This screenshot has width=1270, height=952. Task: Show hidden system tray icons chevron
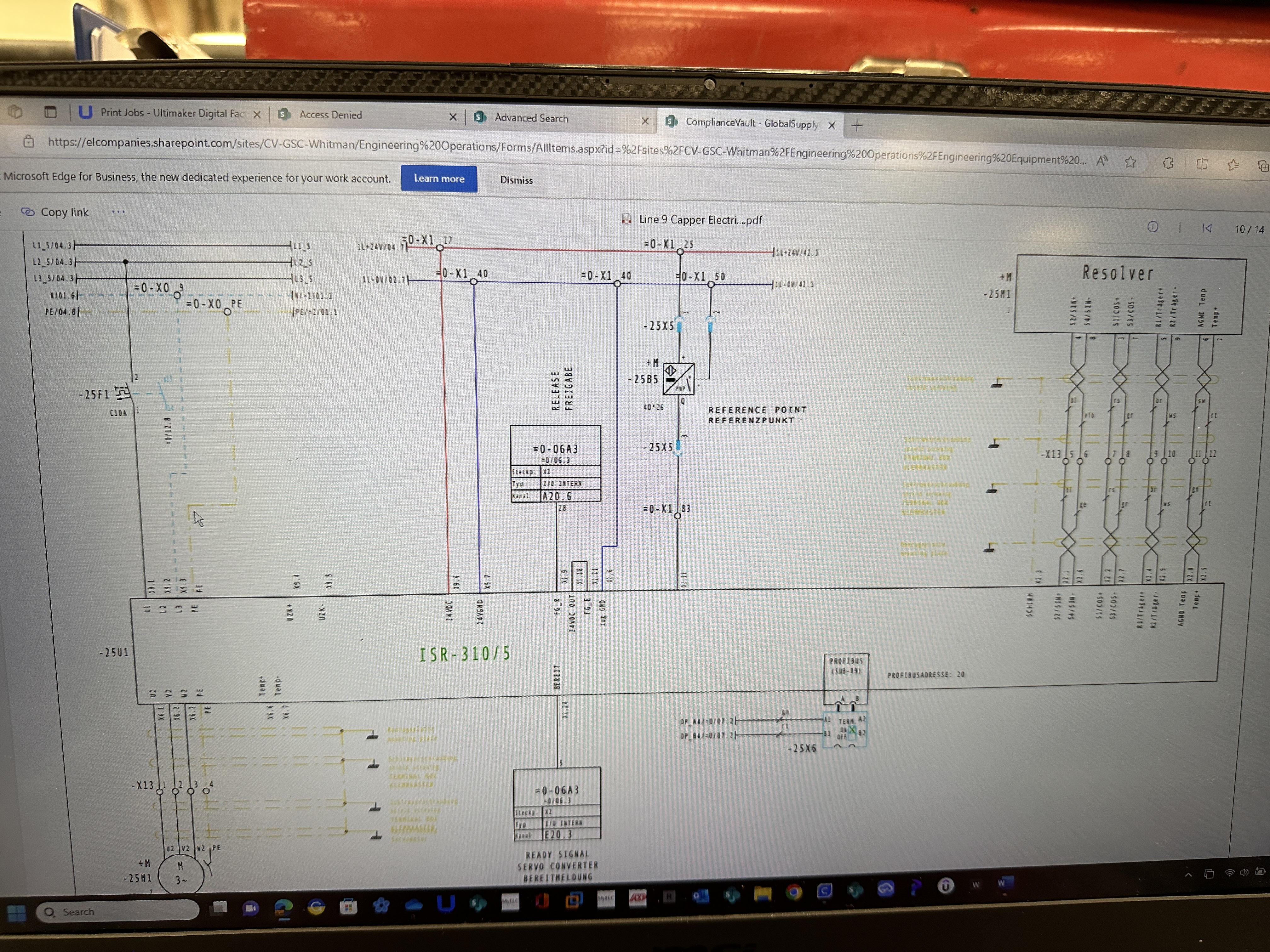[x=1188, y=875]
